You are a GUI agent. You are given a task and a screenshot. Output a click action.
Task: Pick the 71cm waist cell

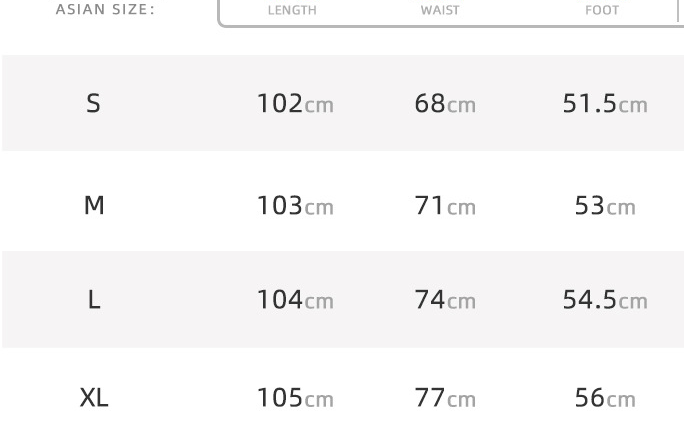(445, 205)
